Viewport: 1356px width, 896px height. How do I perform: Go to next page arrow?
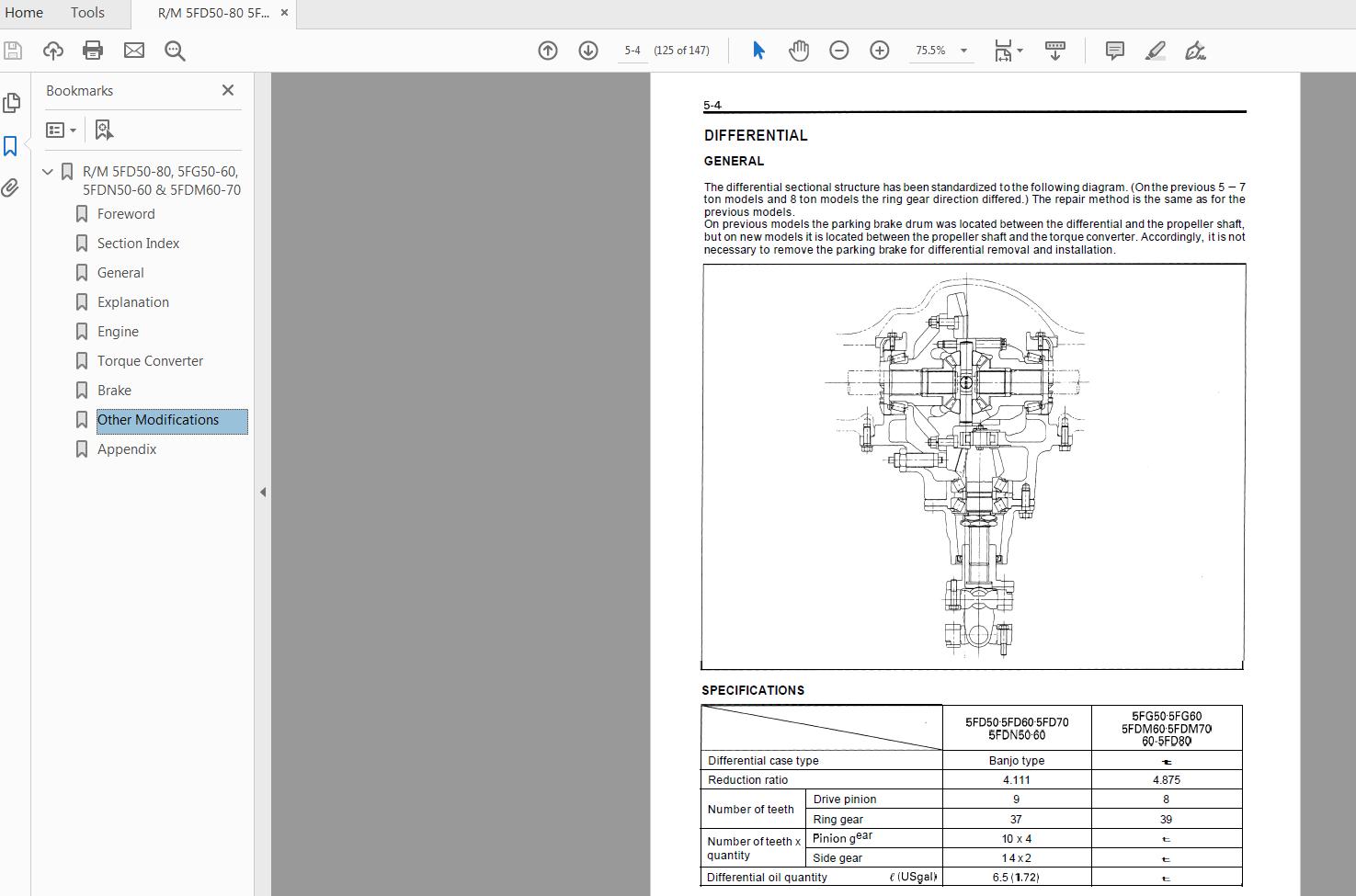point(588,51)
